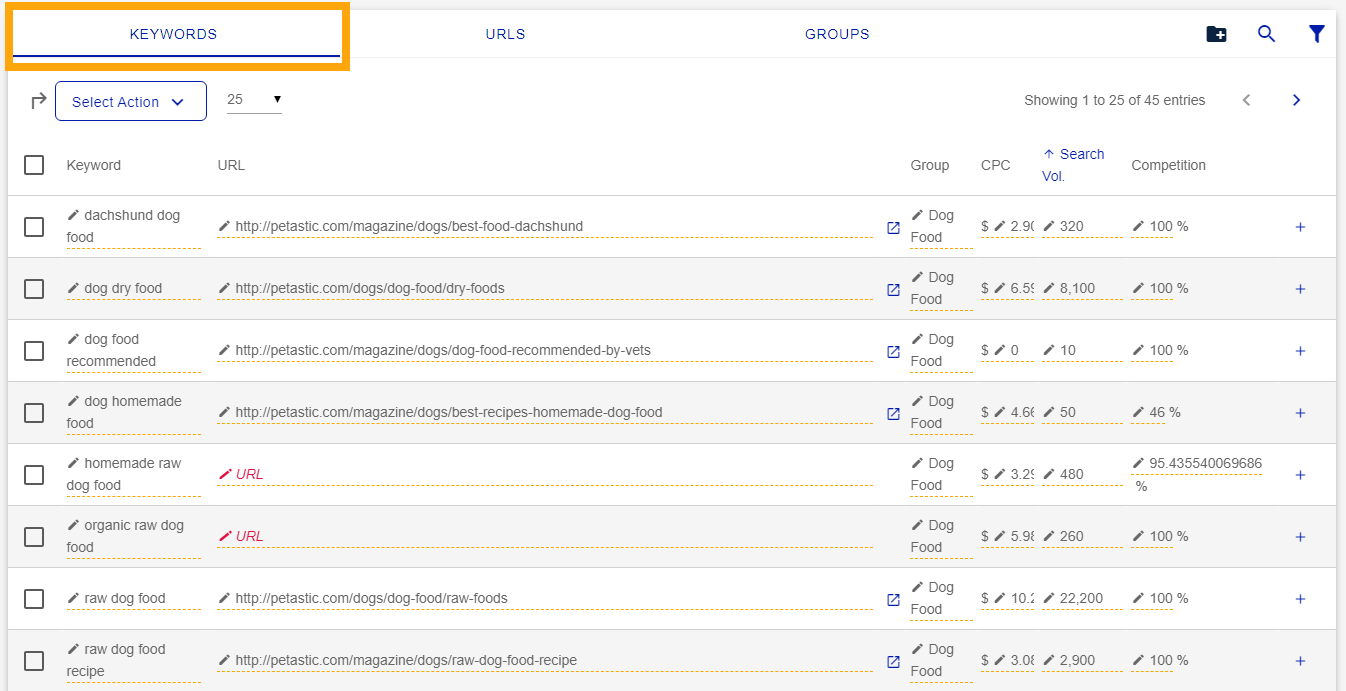Image resolution: width=1346 pixels, height=691 pixels.
Task: Go to the previous page of entries
Action: (x=1246, y=100)
